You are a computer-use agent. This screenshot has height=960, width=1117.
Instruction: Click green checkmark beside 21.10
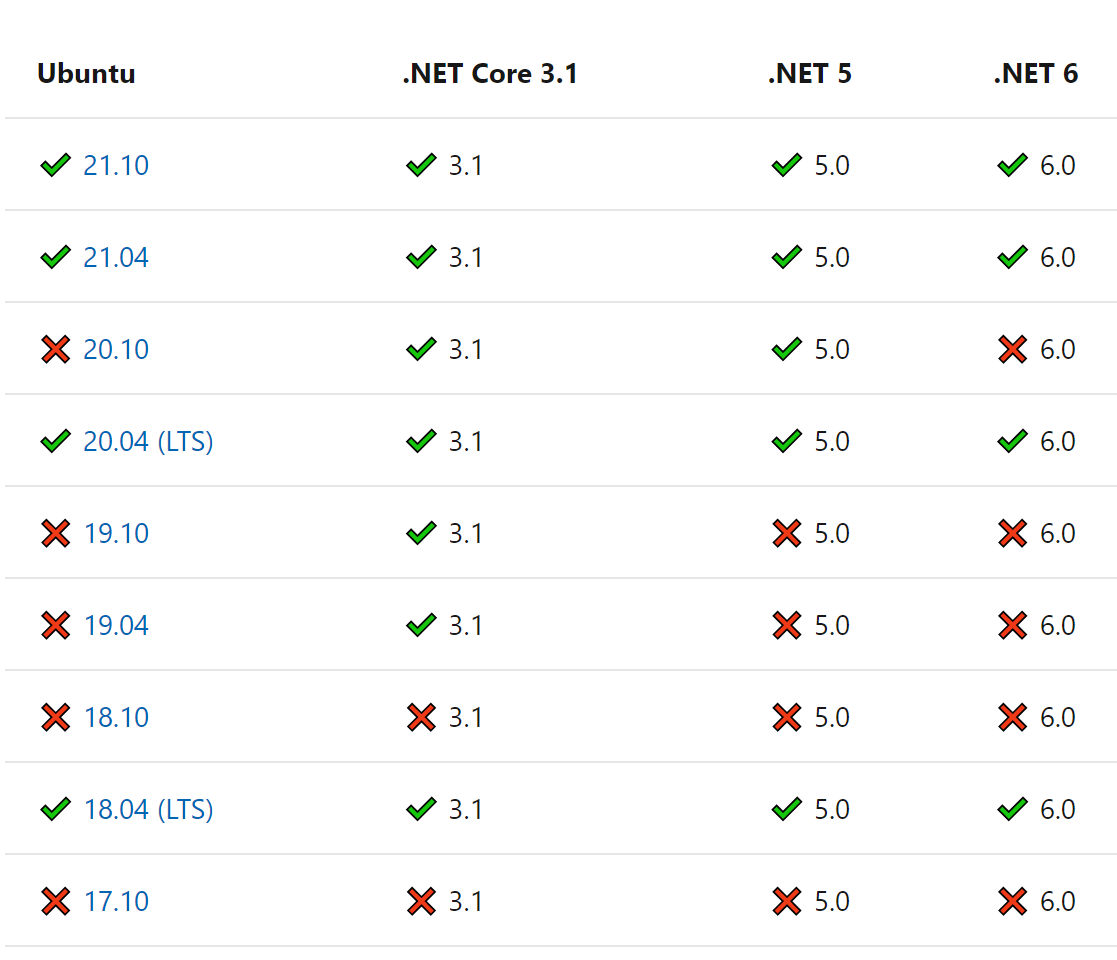coord(56,165)
